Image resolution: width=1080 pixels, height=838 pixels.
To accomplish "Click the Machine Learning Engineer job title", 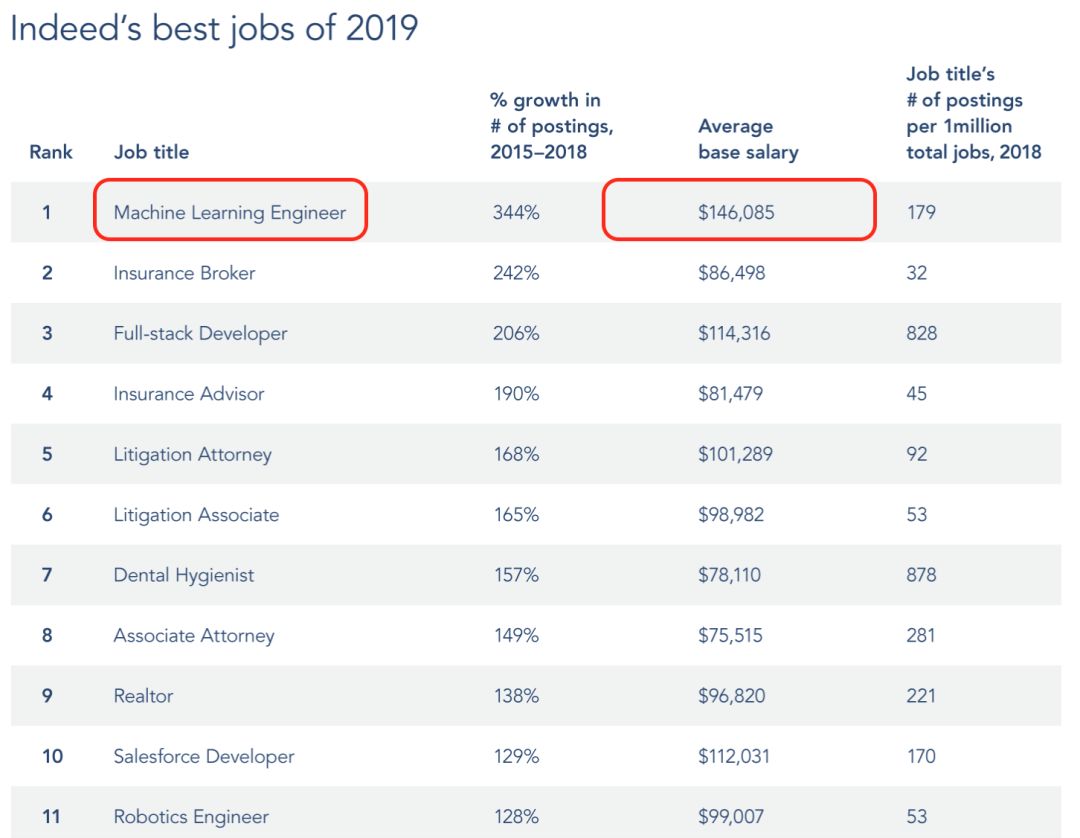I will 229,212.
